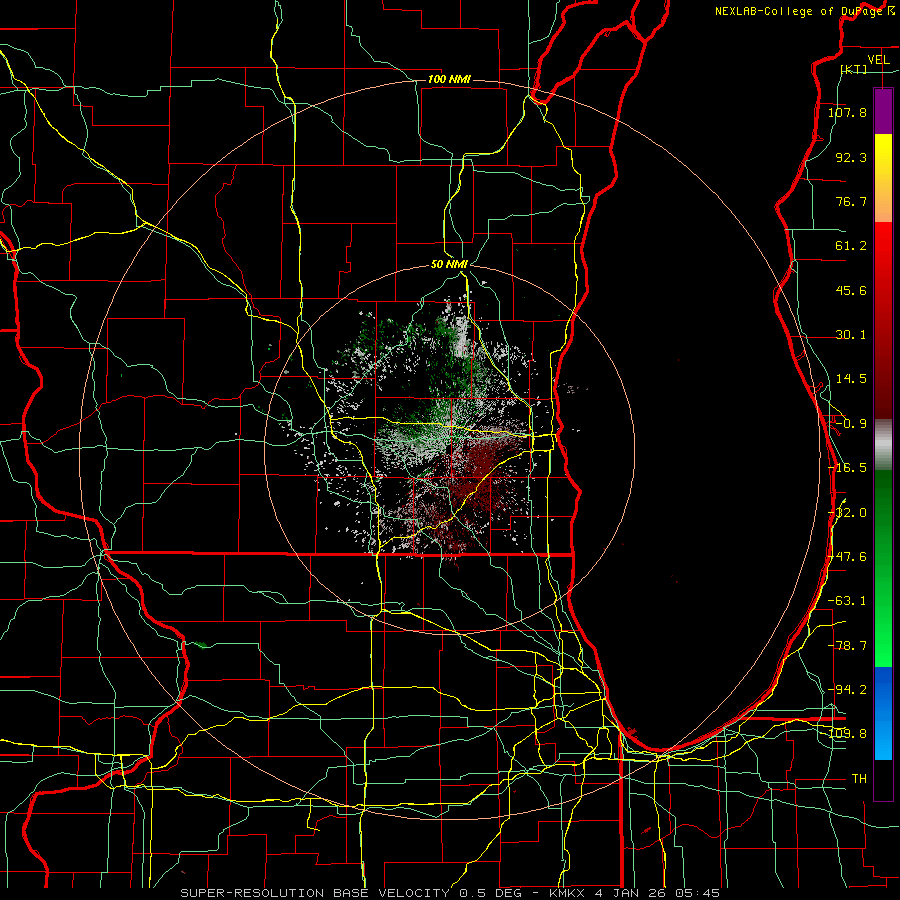Click the [KT] units label
The width and height of the screenshot is (900, 900).
pyautogui.click(x=854, y=69)
